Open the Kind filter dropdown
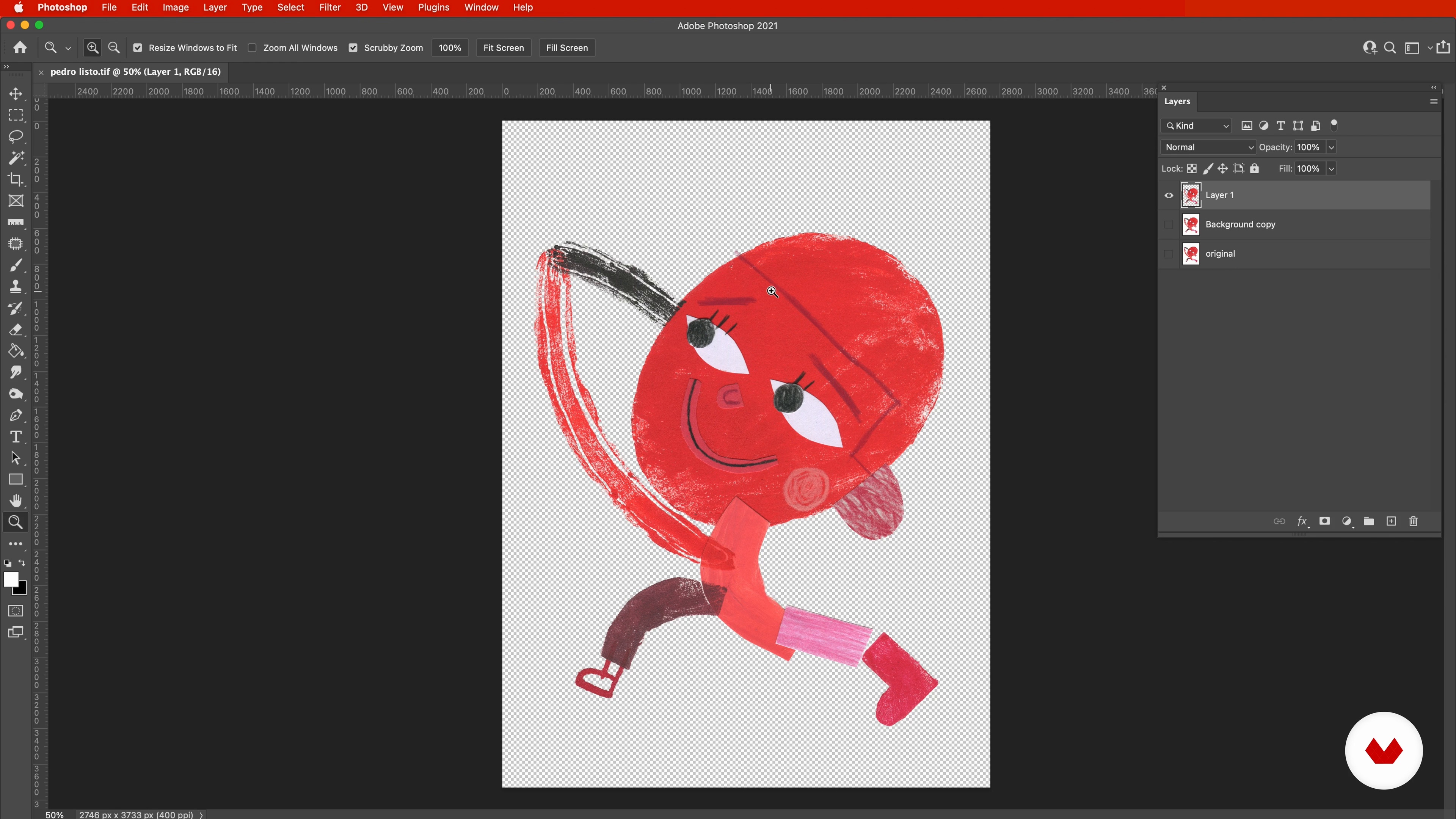Image resolution: width=1456 pixels, height=819 pixels. coord(1197,126)
